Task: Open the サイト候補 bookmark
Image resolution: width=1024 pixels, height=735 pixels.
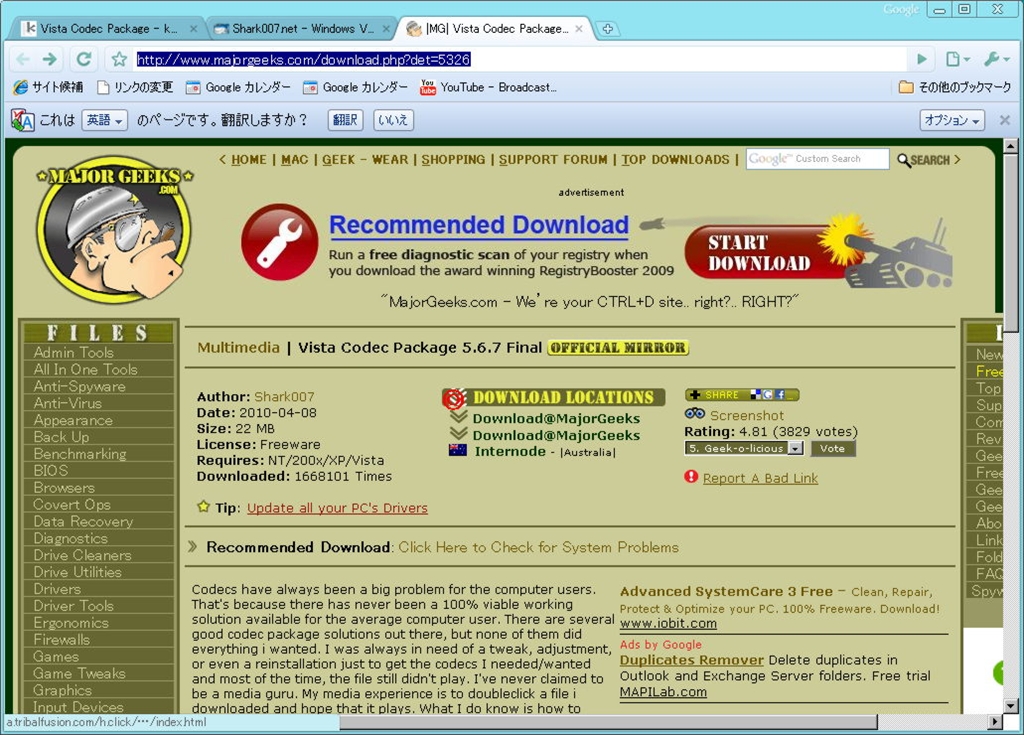Action: point(48,87)
